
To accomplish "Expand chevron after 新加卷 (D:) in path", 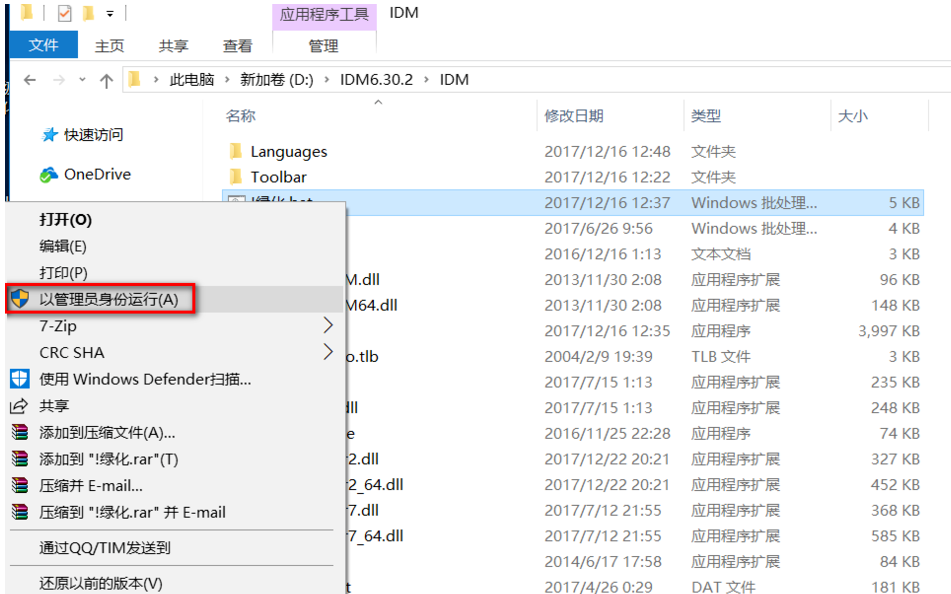I will pyautogui.click(x=327, y=79).
